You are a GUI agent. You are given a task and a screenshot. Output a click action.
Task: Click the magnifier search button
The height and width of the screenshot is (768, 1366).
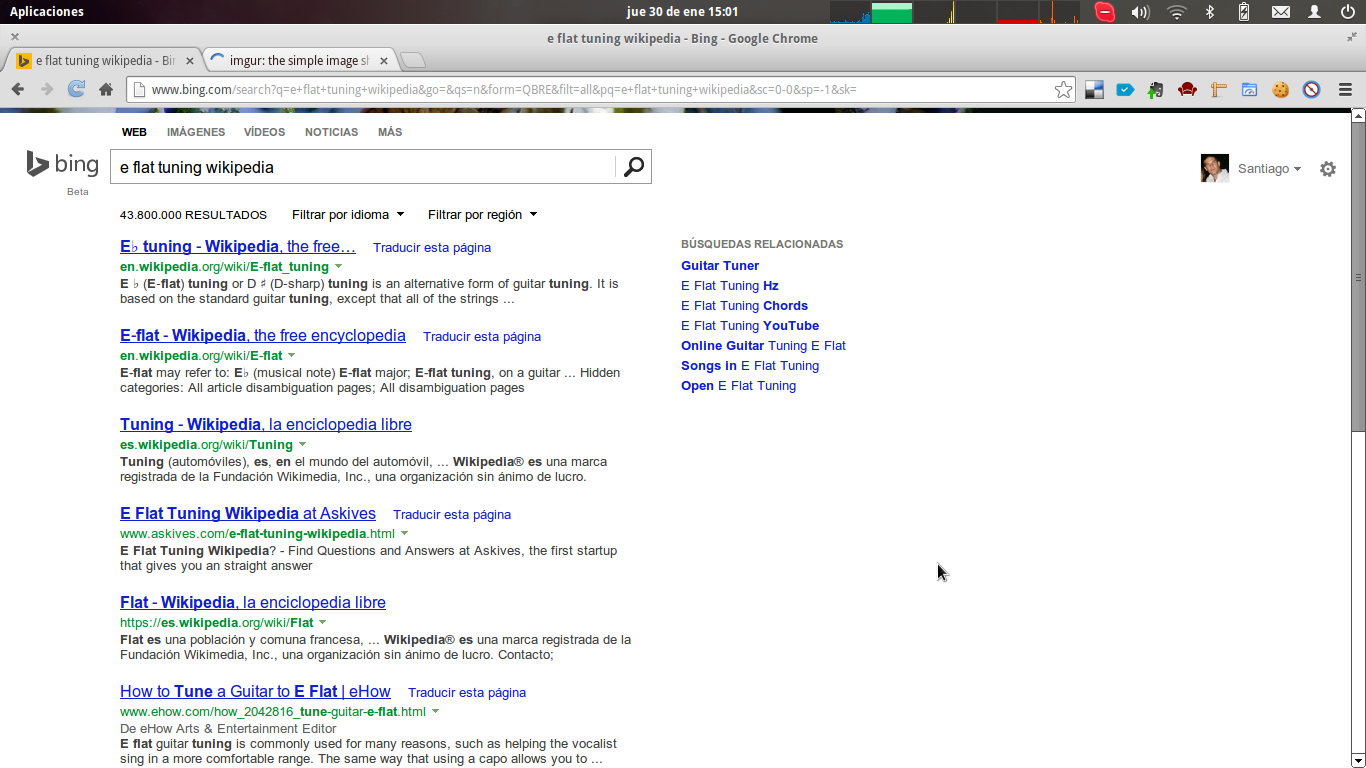click(x=634, y=167)
